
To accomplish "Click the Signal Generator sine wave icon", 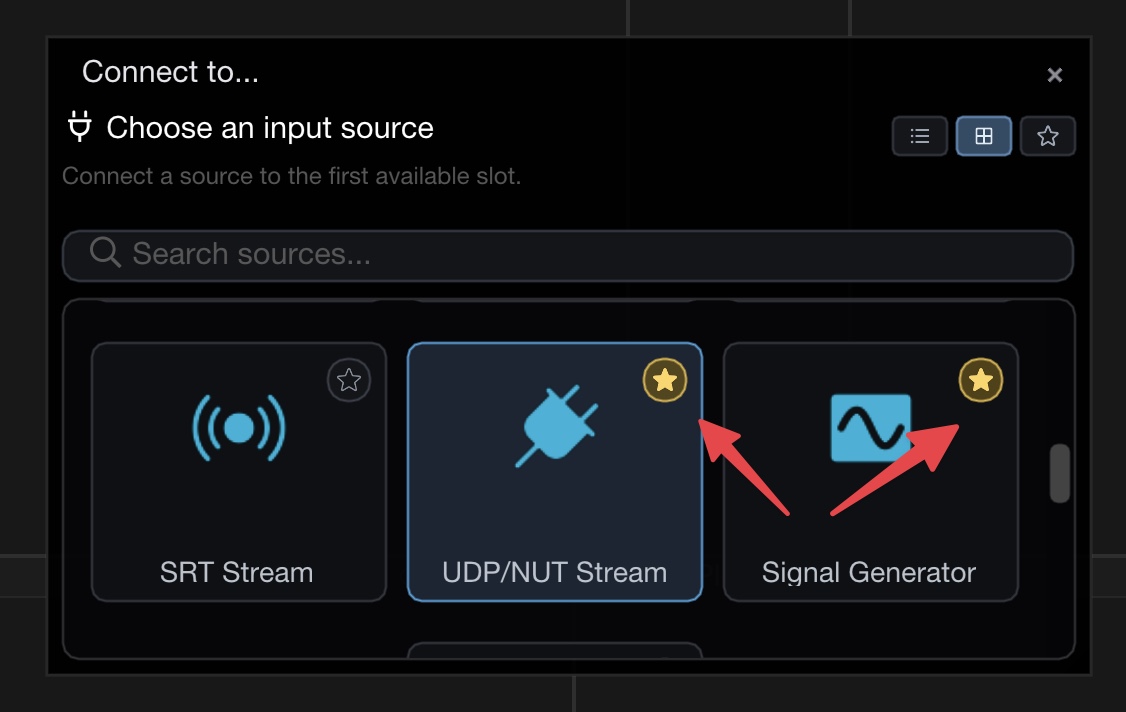I will [x=871, y=428].
